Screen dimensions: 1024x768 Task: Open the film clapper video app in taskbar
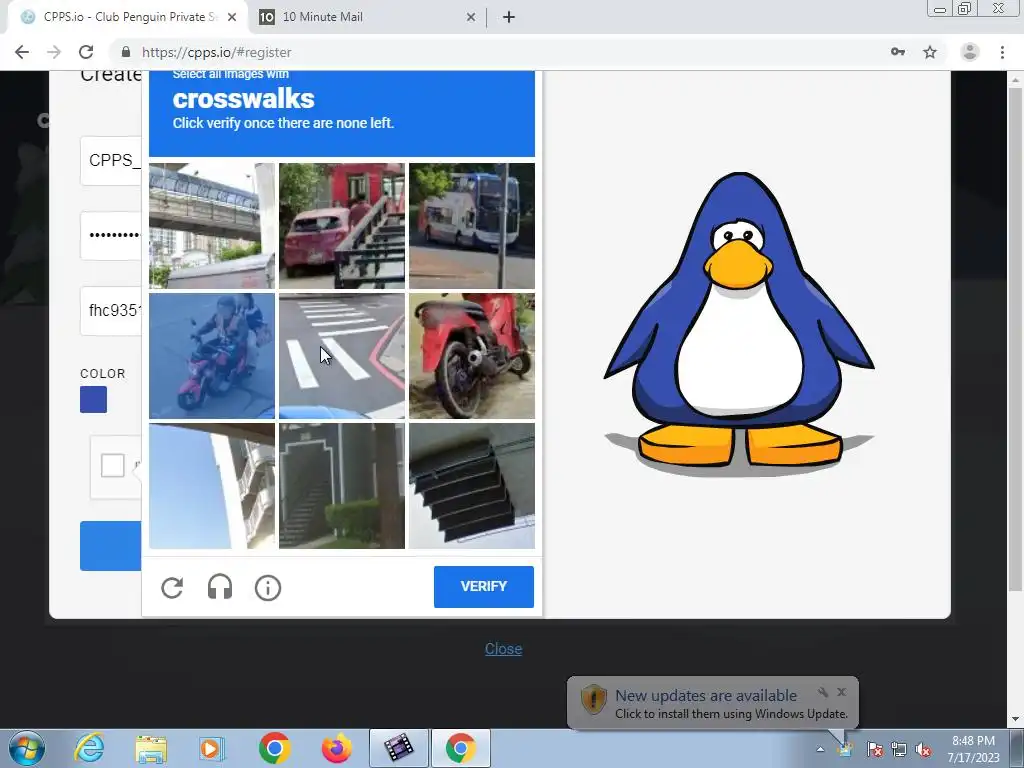click(x=399, y=748)
